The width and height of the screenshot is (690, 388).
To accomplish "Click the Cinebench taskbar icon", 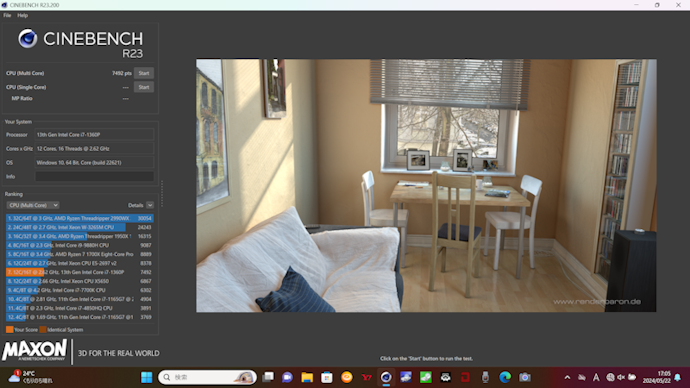I will (386, 377).
